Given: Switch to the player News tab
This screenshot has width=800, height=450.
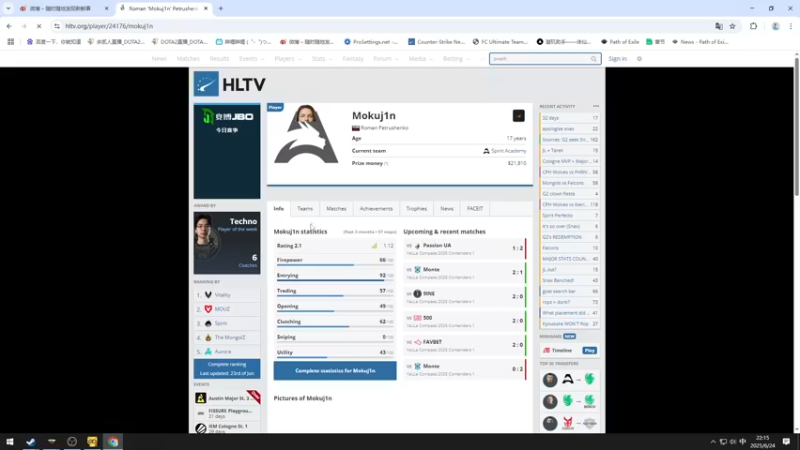Looking at the screenshot, I should click(x=446, y=209).
